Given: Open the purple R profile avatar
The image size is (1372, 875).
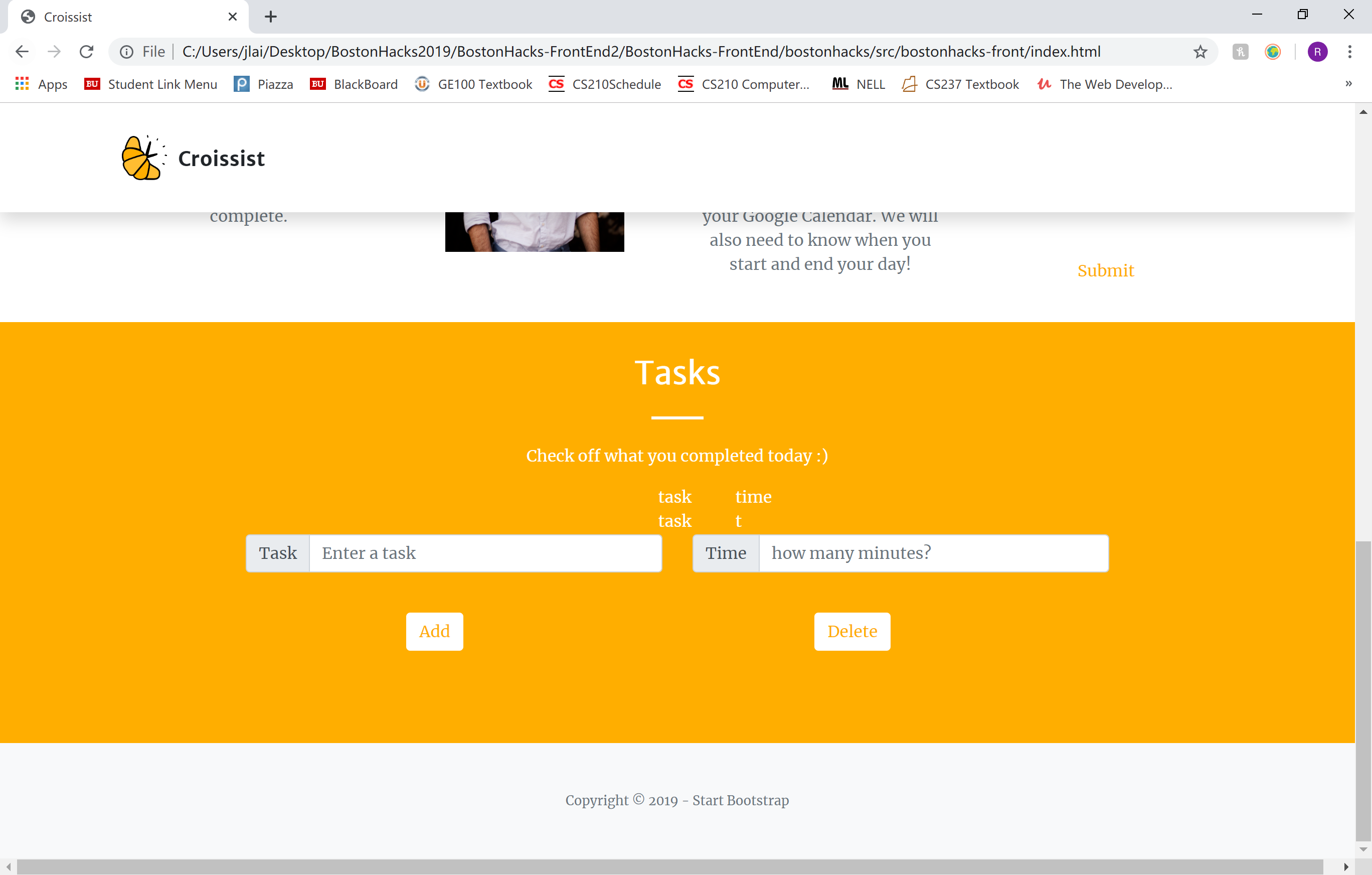Looking at the screenshot, I should point(1317,52).
